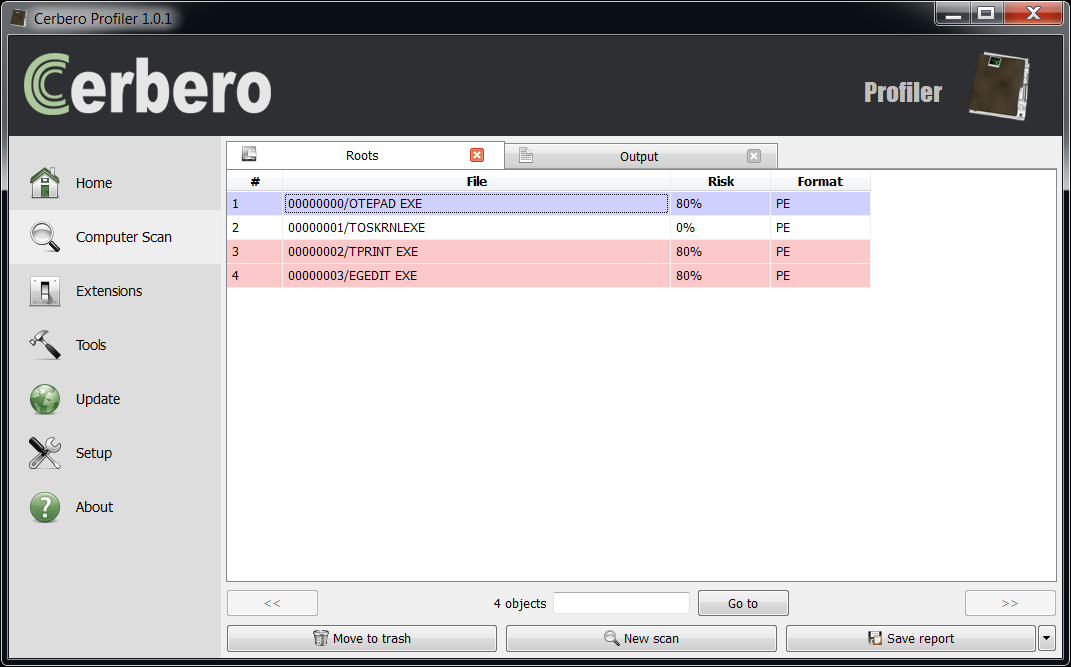Expand the Save report dropdown arrow

click(x=1046, y=638)
